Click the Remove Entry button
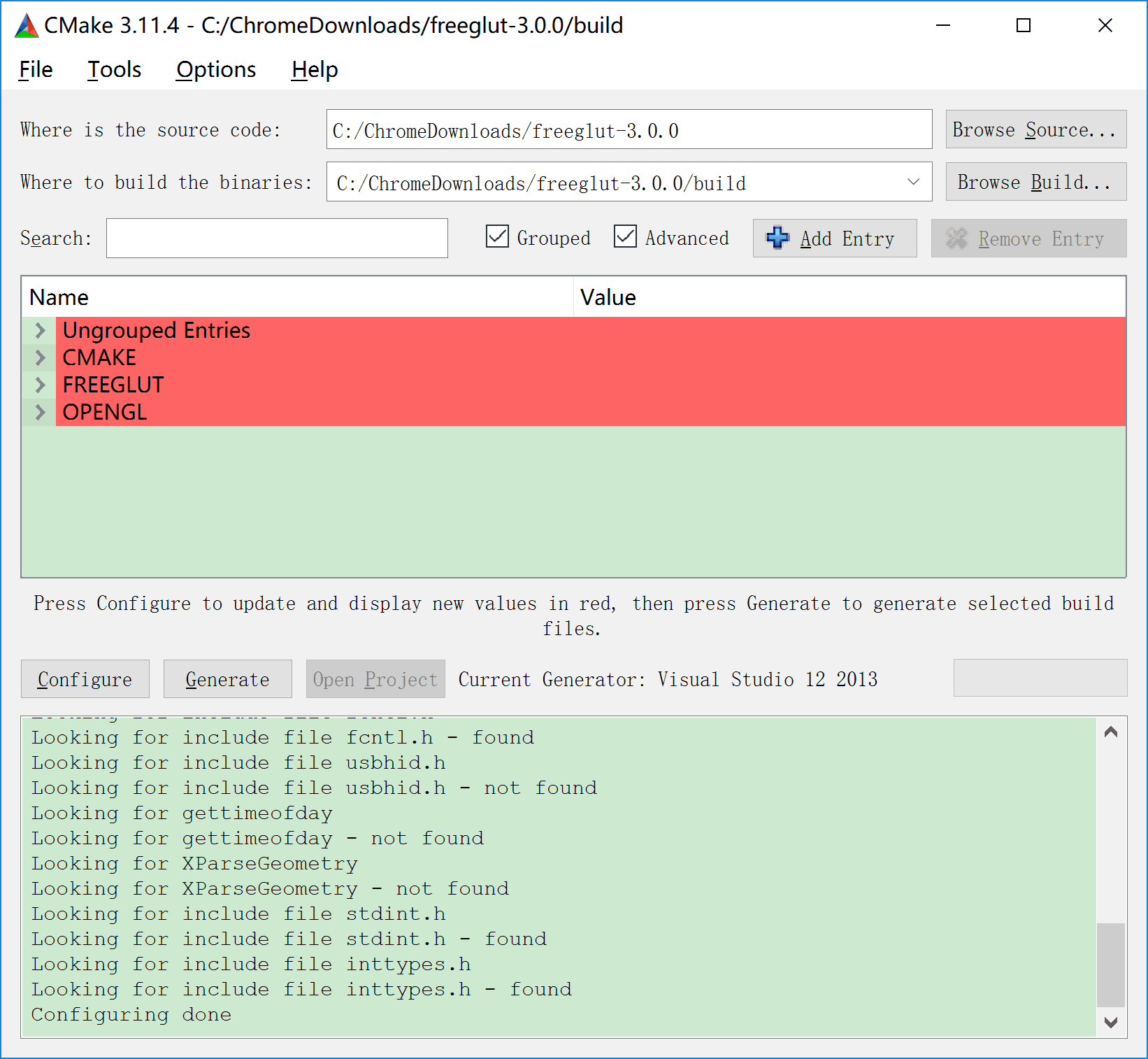1148x1059 pixels. (1029, 238)
